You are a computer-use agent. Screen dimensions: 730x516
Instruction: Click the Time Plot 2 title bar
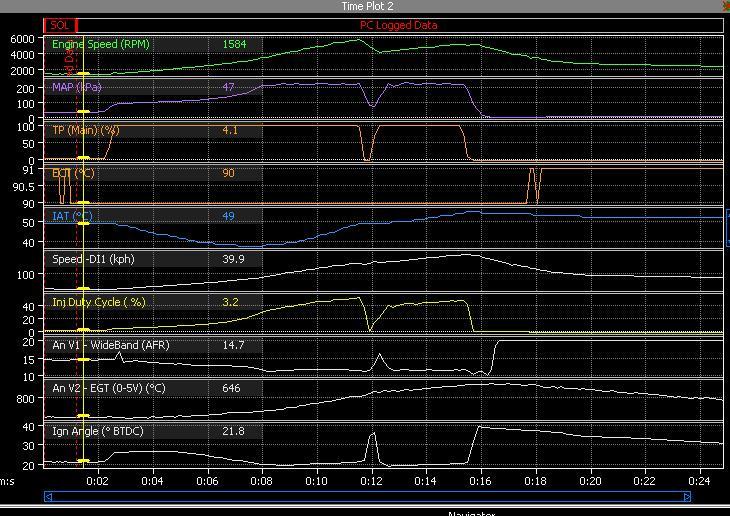(x=365, y=6)
